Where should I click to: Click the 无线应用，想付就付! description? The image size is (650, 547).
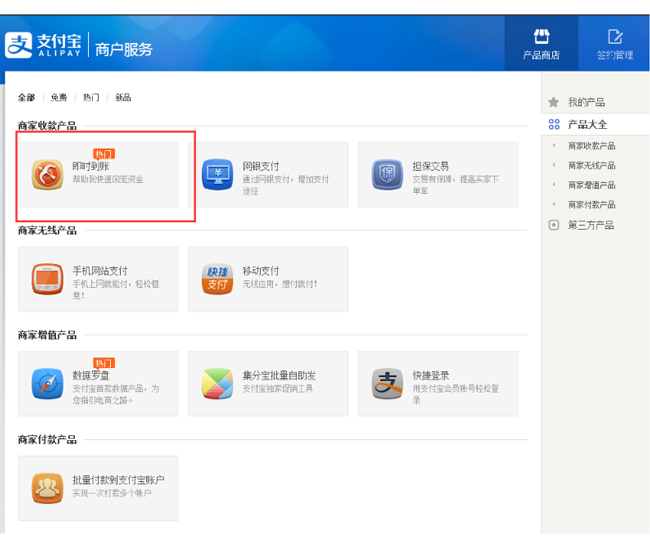280,284
